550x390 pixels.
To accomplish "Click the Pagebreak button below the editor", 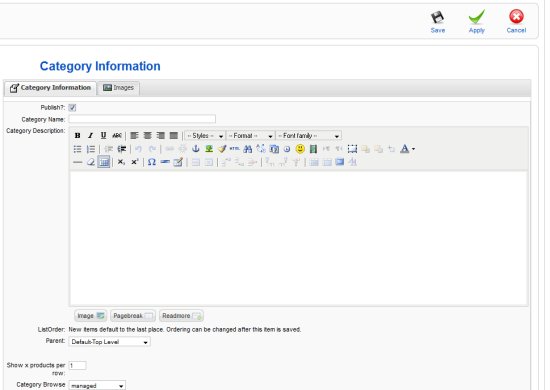I will (133, 316).
